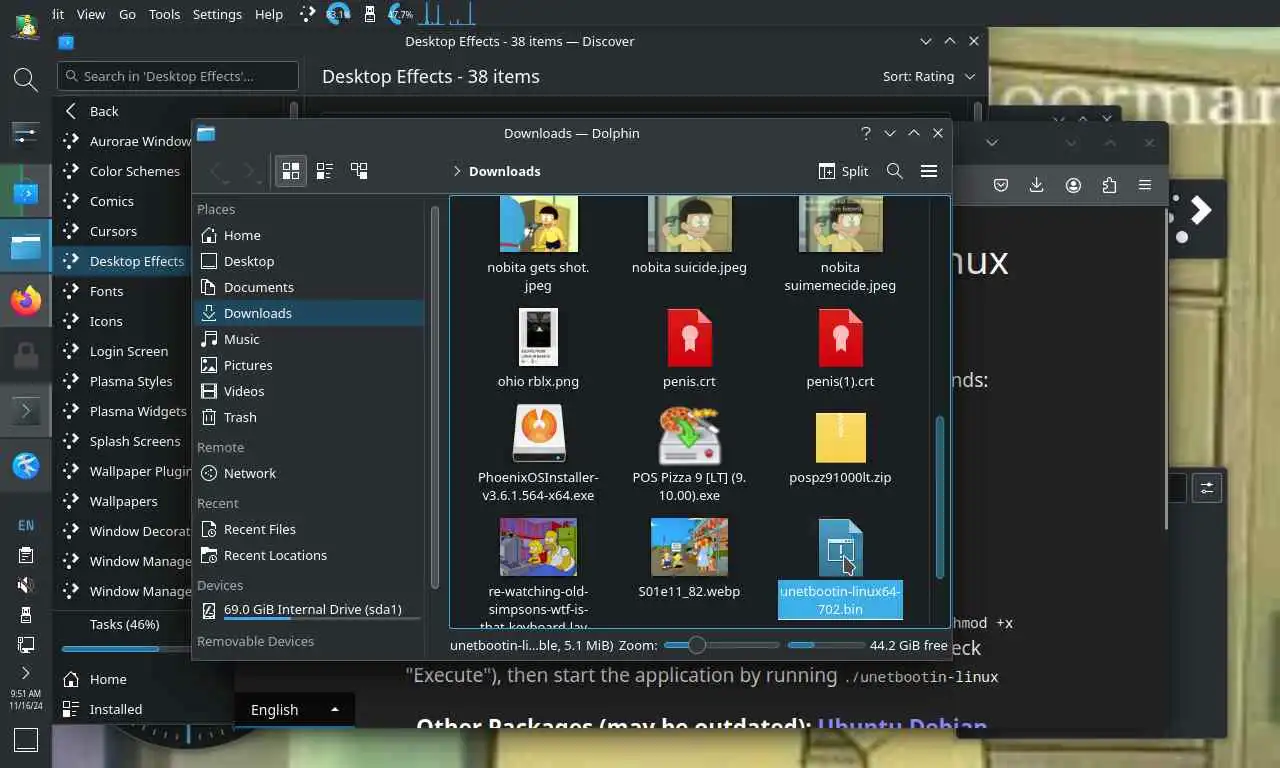Open the clipboard tray icon
1280x768 pixels.
click(26, 555)
